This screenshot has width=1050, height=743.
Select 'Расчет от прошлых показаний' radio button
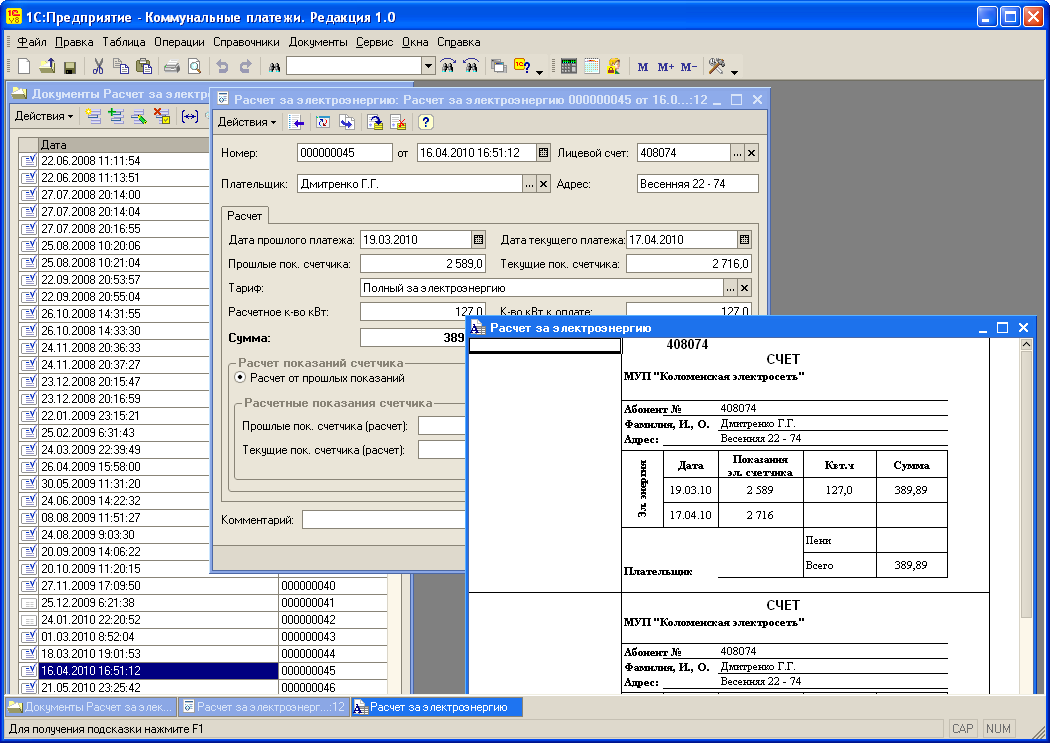coord(240,378)
